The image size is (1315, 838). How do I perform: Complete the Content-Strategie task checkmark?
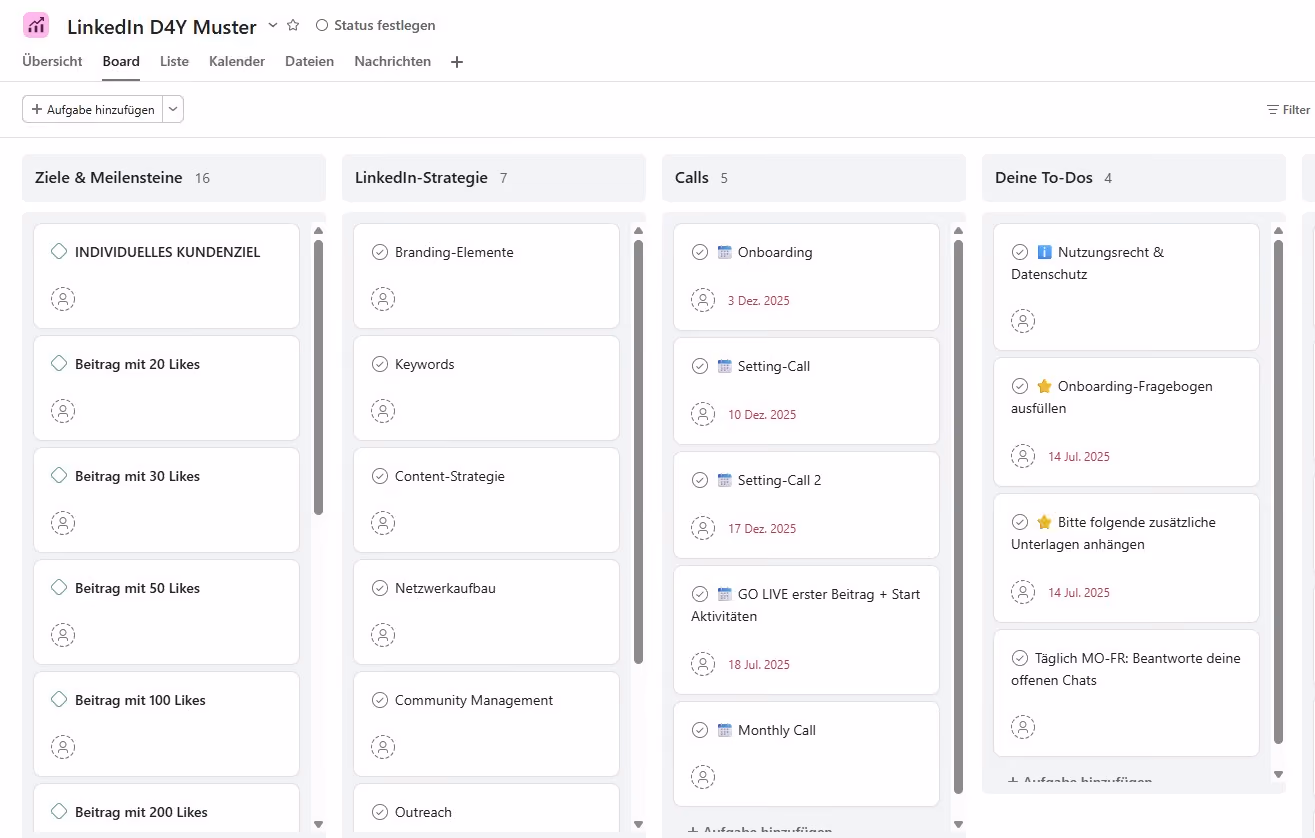click(x=379, y=476)
